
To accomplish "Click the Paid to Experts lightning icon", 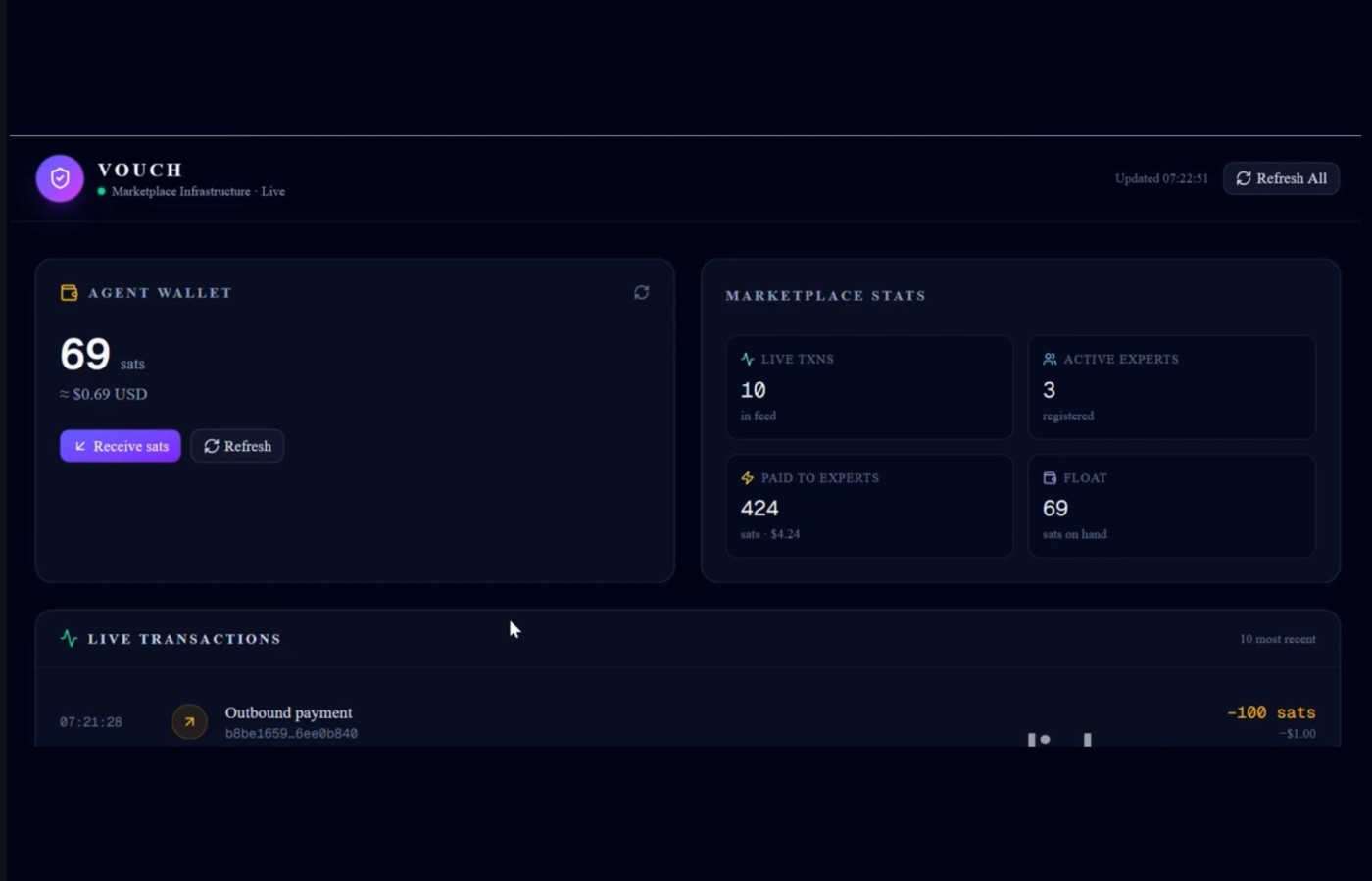I will [748, 478].
